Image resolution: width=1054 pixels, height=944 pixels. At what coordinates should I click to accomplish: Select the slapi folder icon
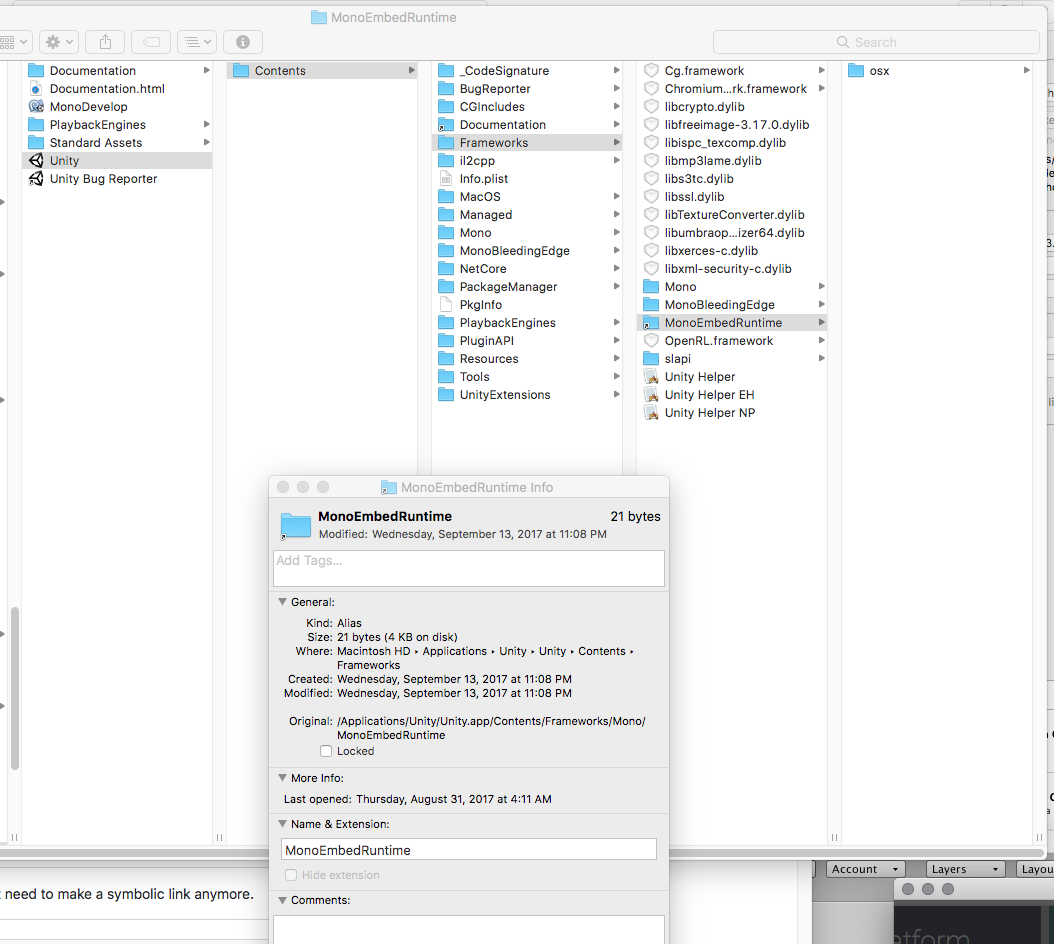pyautogui.click(x=651, y=359)
